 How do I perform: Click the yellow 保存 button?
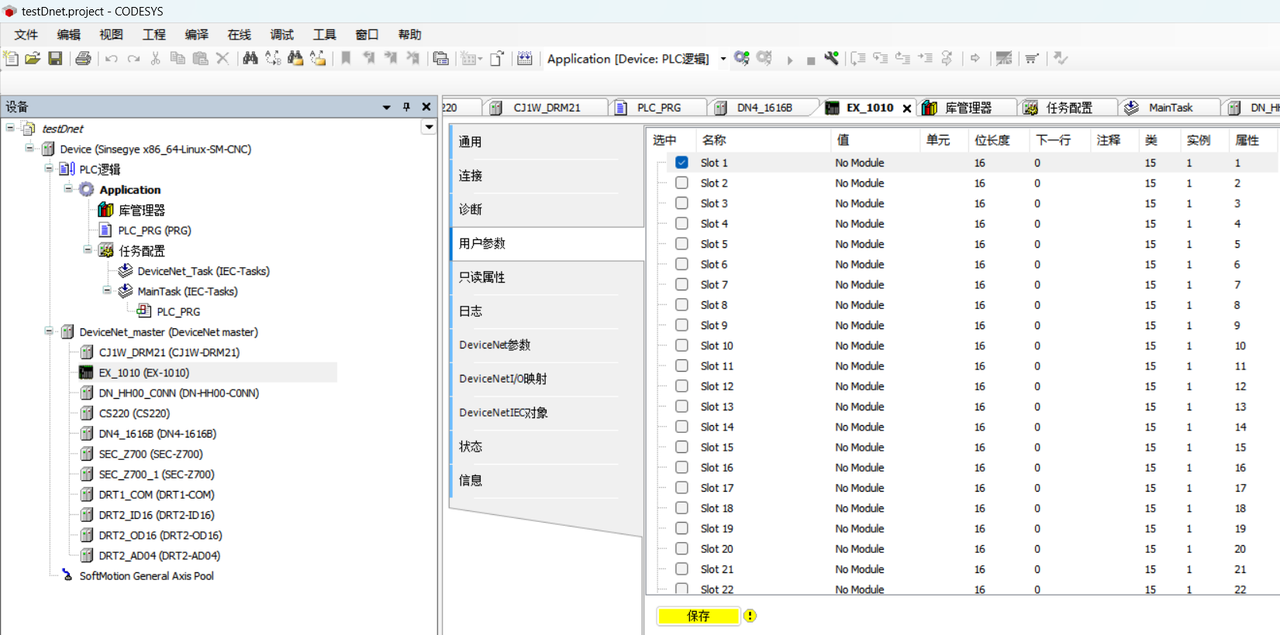point(698,616)
